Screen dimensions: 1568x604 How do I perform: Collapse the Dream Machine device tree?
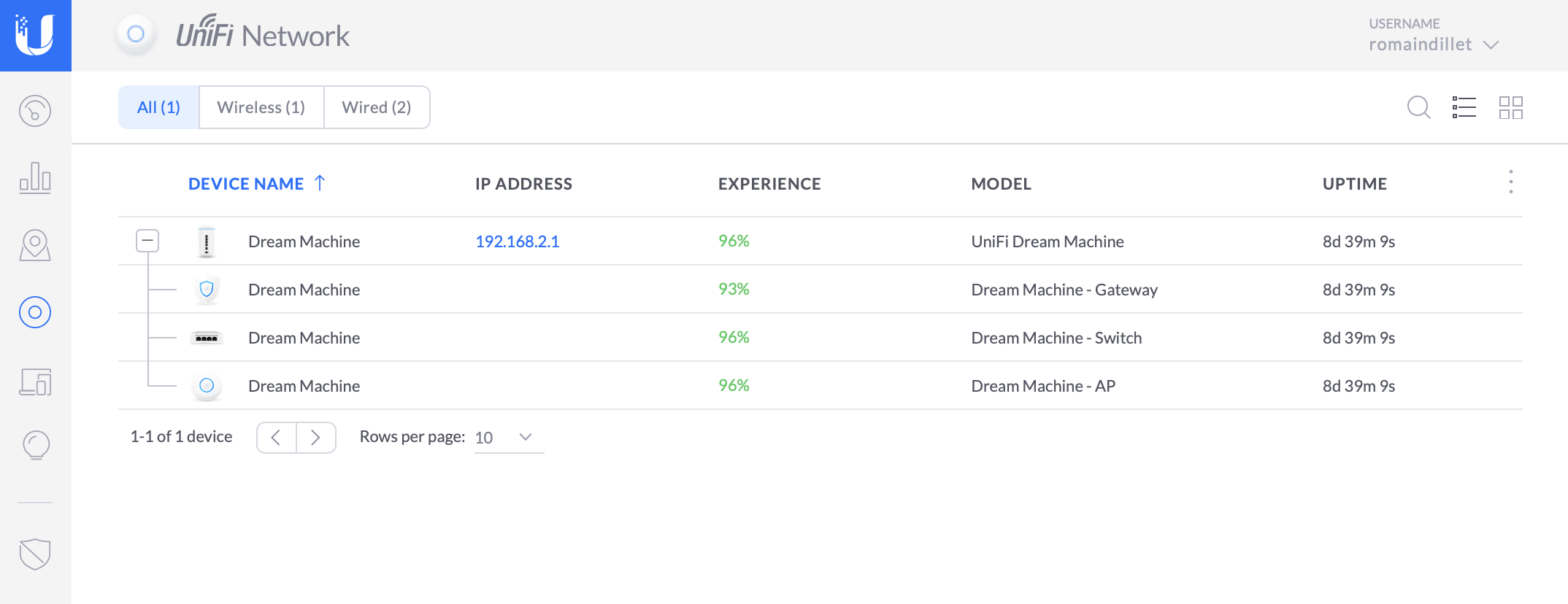point(147,241)
